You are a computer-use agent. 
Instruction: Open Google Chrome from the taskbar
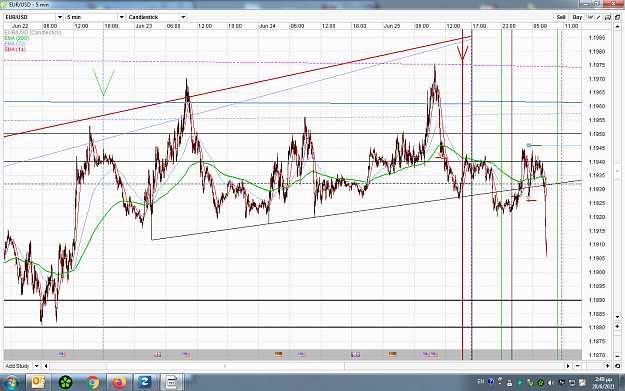(92, 383)
